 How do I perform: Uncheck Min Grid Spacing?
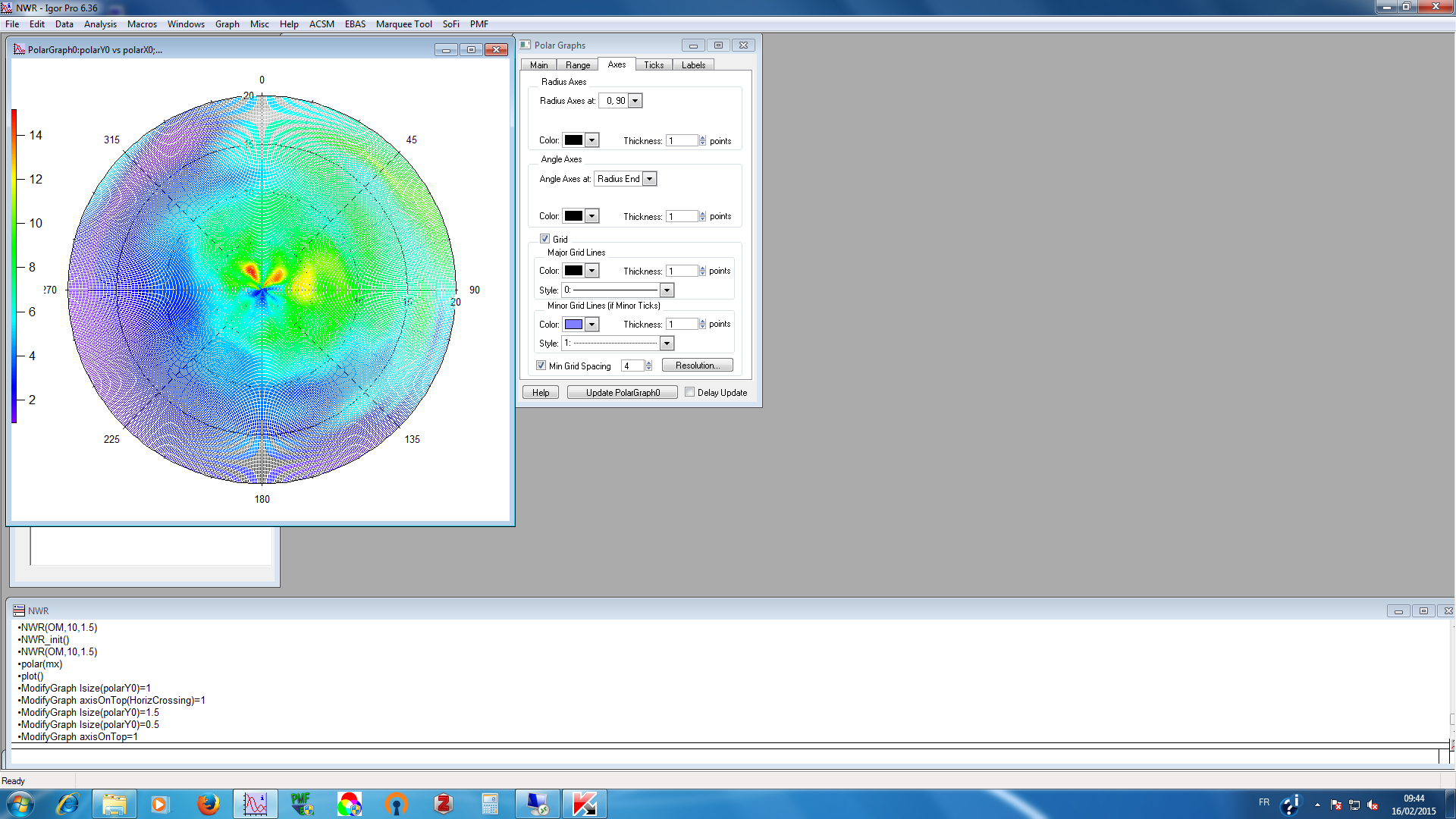pos(541,365)
